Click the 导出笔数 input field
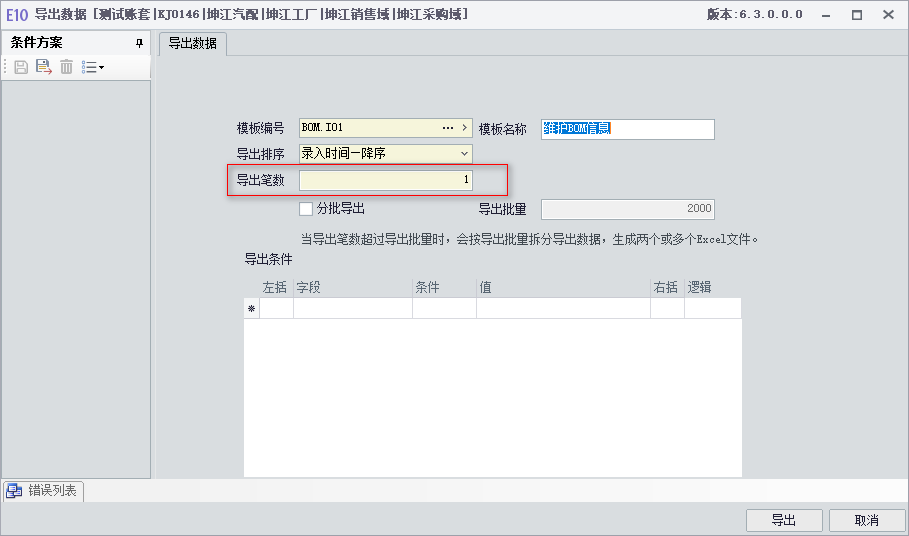This screenshot has width=909, height=536. (386, 180)
